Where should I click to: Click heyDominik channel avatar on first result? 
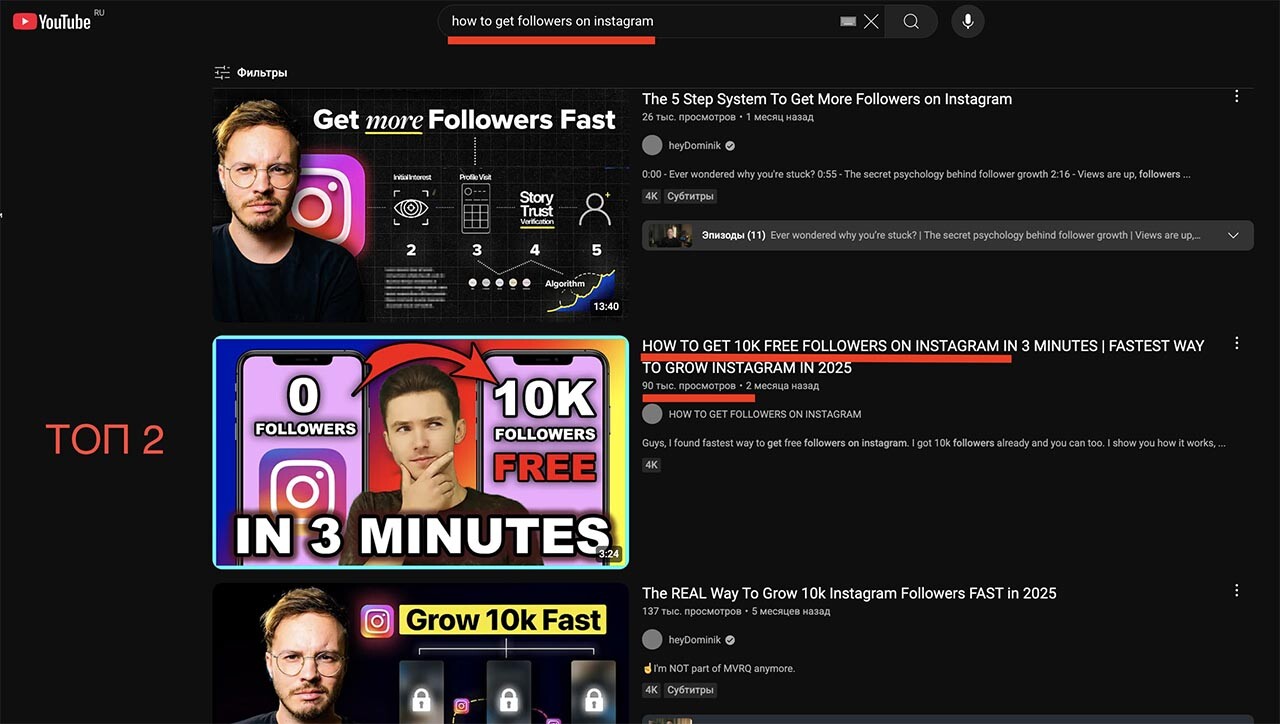(652, 146)
